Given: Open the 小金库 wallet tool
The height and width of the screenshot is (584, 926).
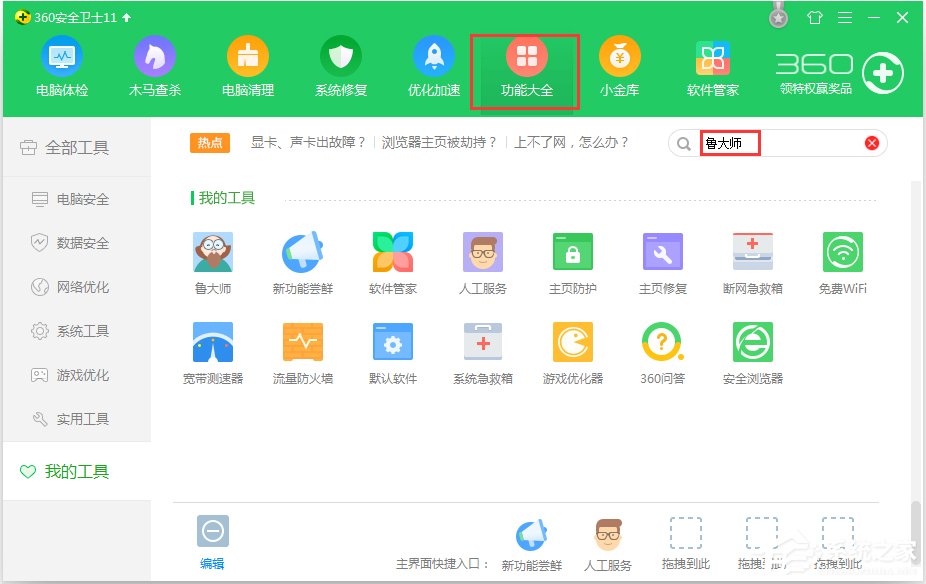Looking at the screenshot, I should 618,65.
